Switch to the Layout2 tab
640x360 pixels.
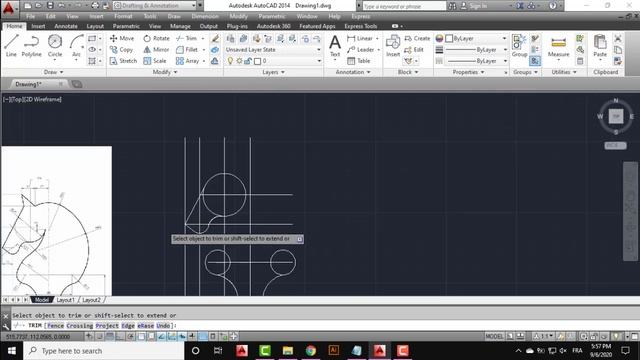point(91,300)
